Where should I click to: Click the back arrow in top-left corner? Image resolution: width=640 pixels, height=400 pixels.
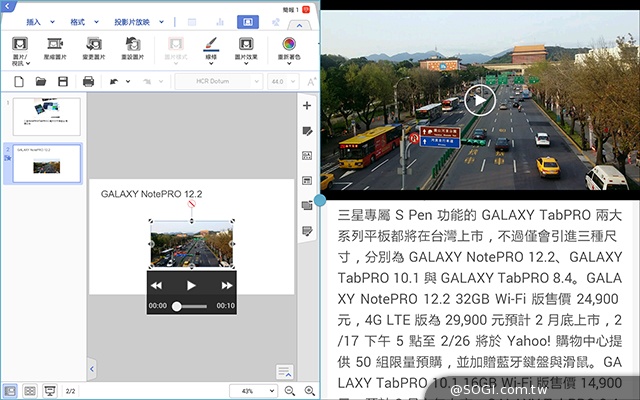click(8, 6)
